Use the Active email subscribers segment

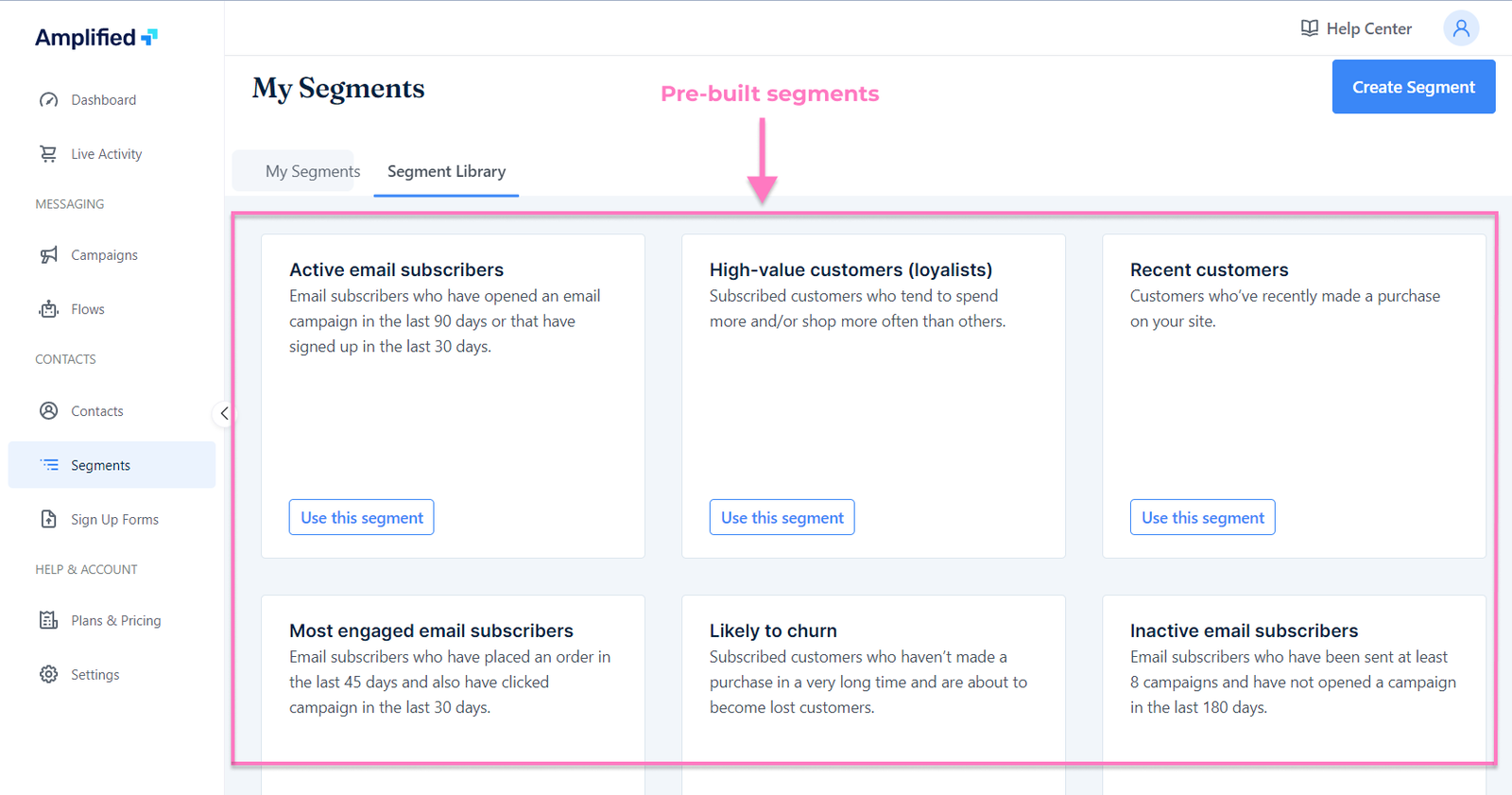[x=361, y=517]
